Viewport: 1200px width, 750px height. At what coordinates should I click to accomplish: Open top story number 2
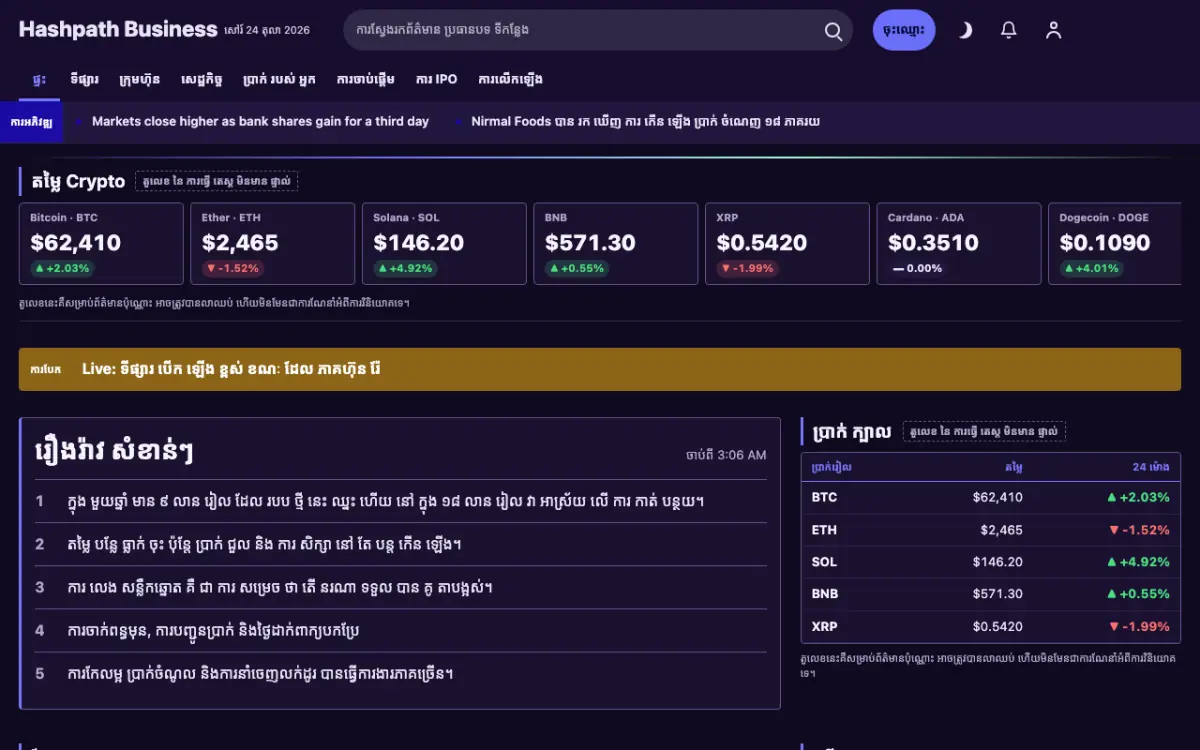pyautogui.click(x=401, y=544)
